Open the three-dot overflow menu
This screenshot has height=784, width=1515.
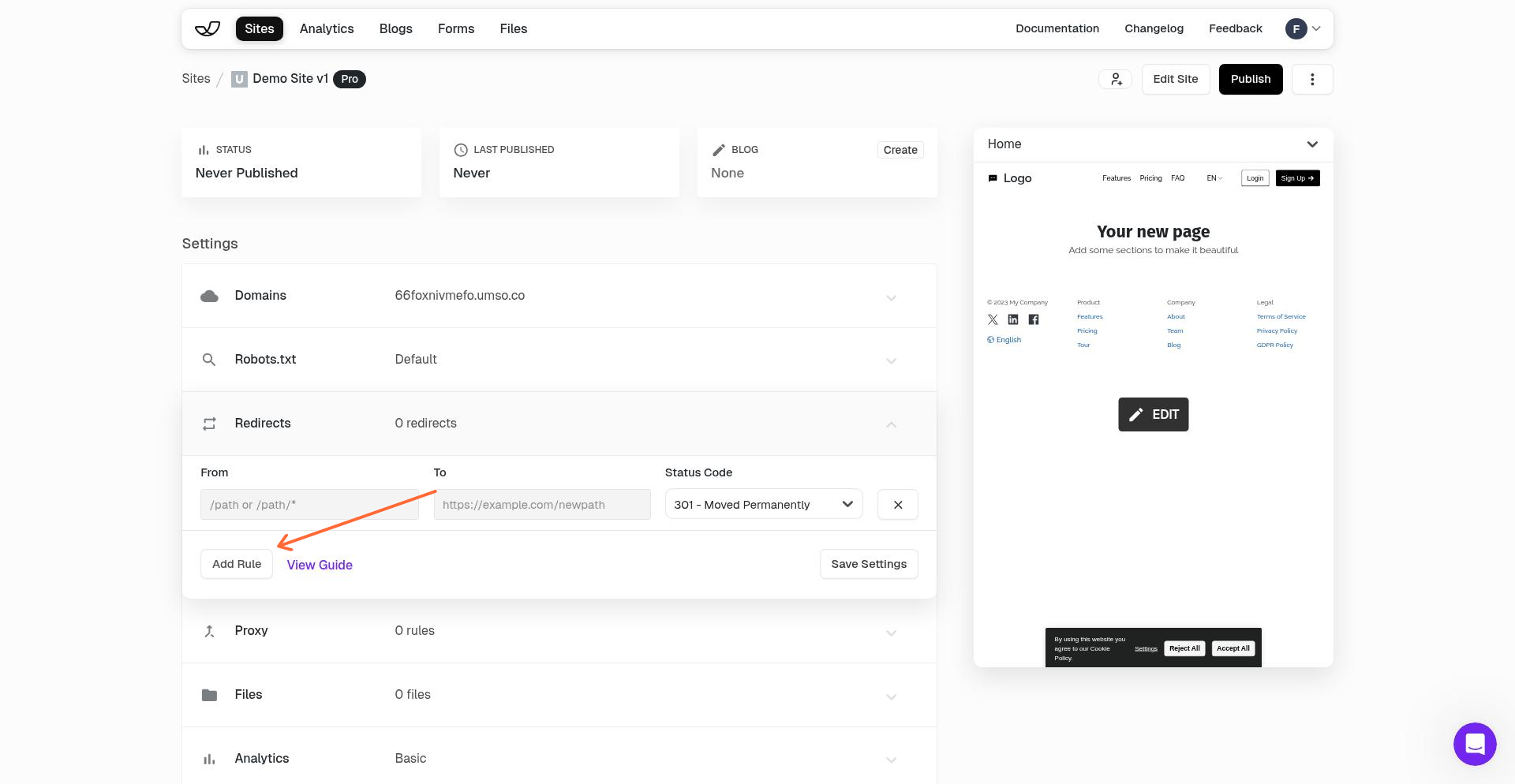1312,79
